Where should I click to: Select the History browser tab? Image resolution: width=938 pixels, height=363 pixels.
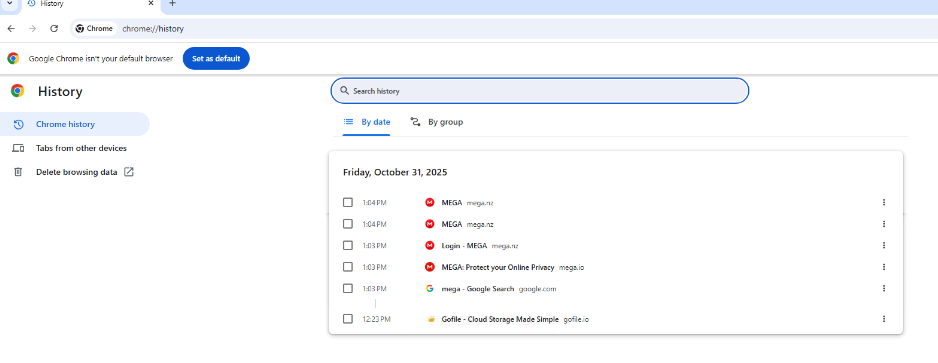tap(90, 4)
